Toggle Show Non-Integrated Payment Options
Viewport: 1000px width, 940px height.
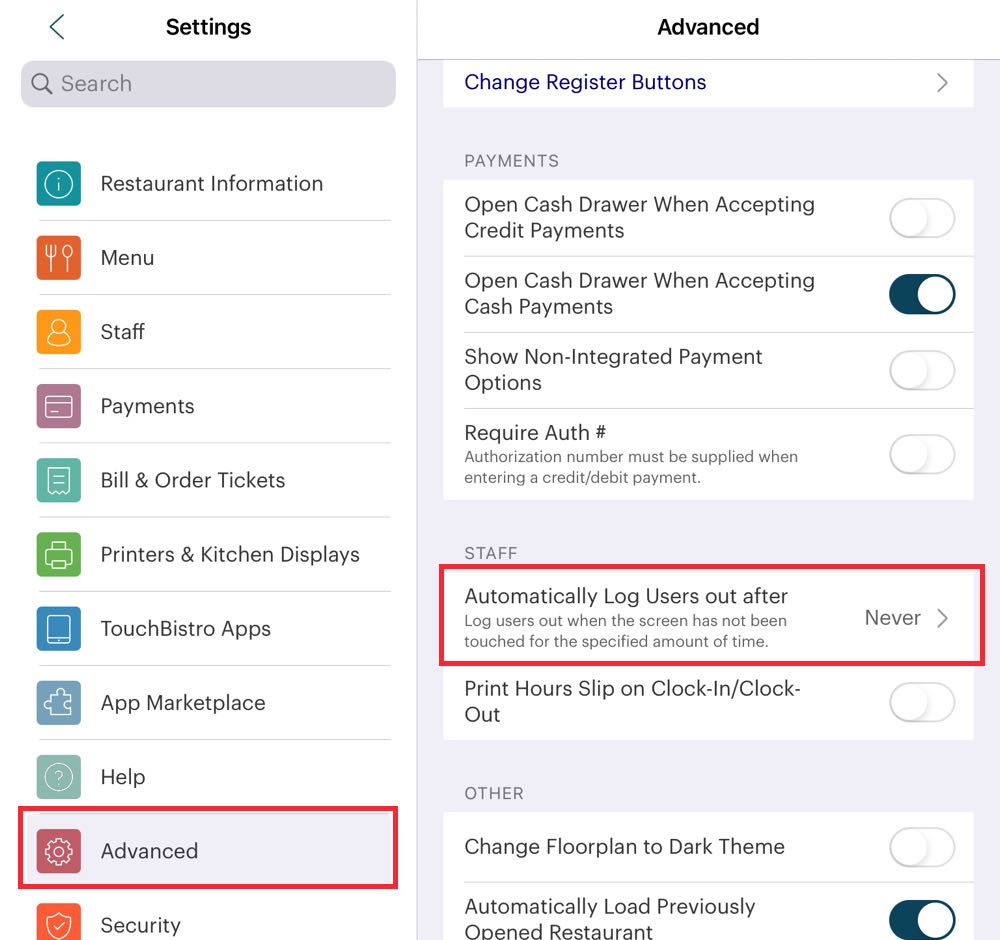921,370
